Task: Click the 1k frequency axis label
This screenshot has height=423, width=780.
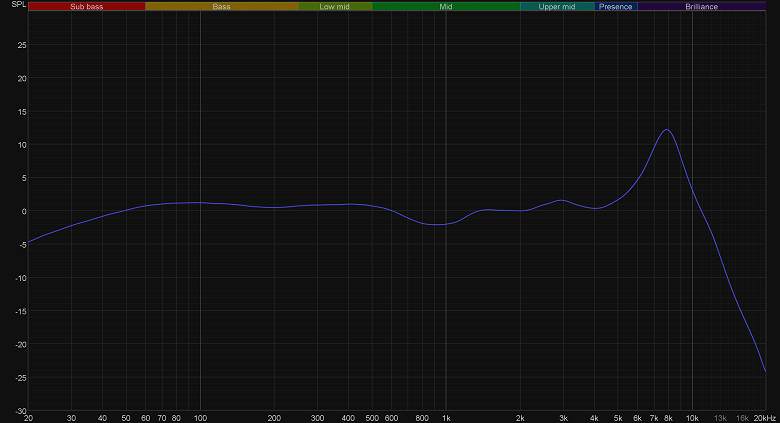Action: click(x=446, y=419)
